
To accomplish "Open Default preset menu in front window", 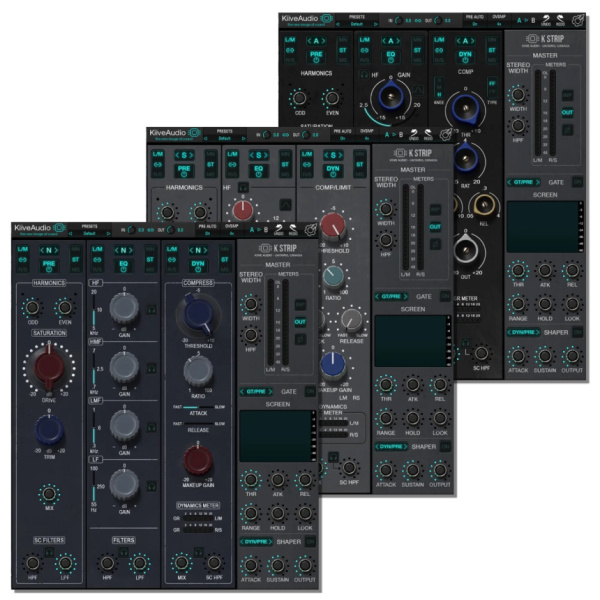I will click(x=90, y=233).
